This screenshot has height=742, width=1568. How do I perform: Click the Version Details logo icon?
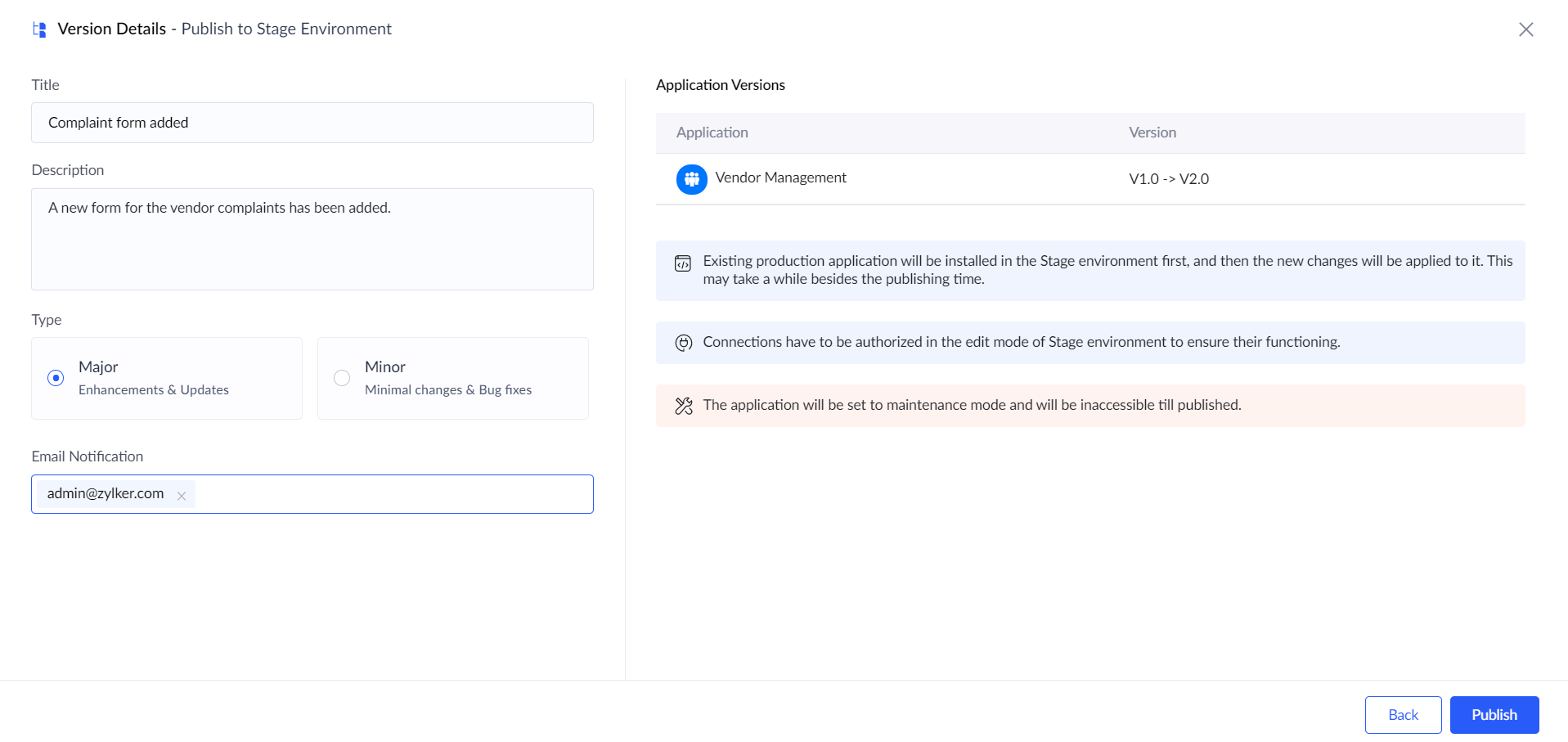[39, 29]
